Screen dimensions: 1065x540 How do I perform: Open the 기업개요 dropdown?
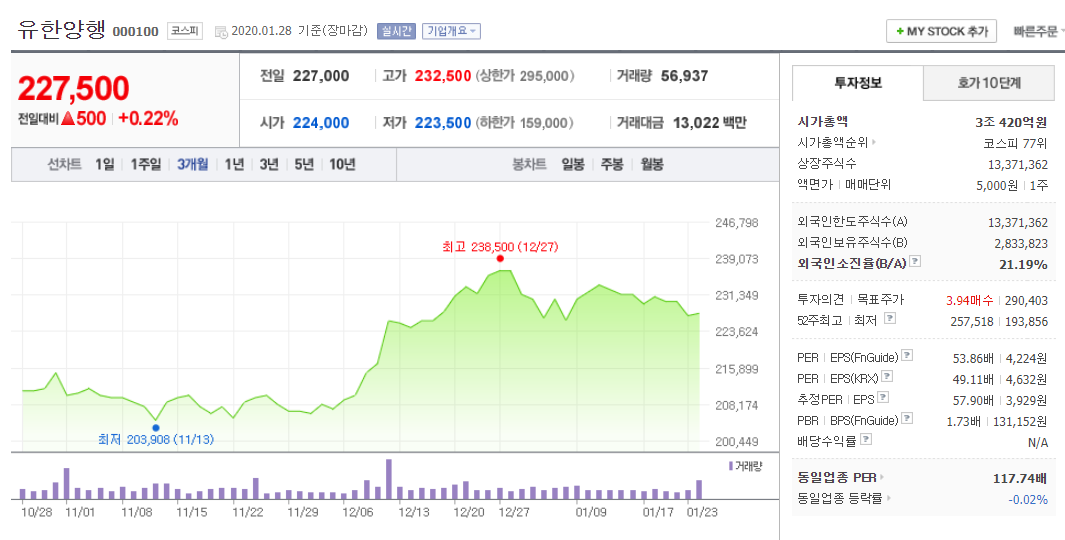point(451,31)
